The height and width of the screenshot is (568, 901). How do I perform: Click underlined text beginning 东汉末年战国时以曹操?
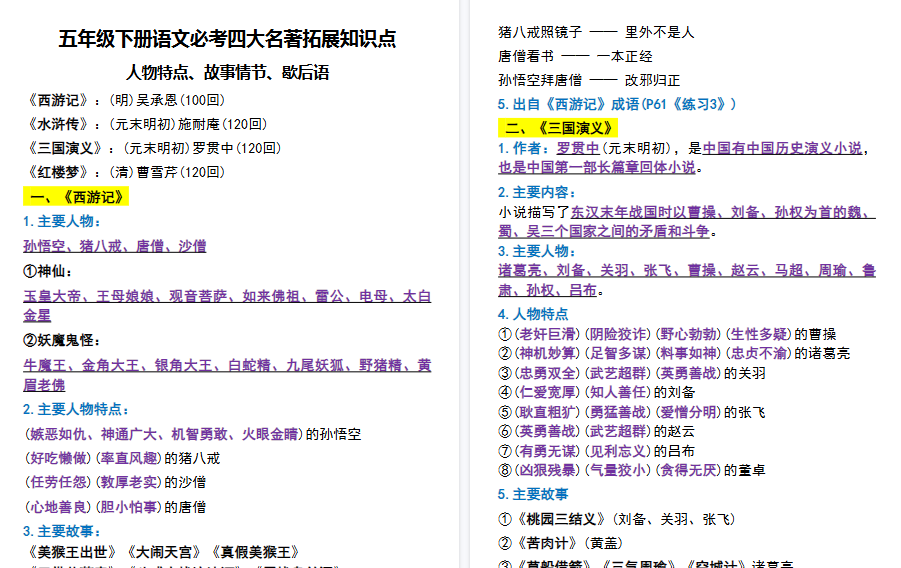[x=687, y=222]
